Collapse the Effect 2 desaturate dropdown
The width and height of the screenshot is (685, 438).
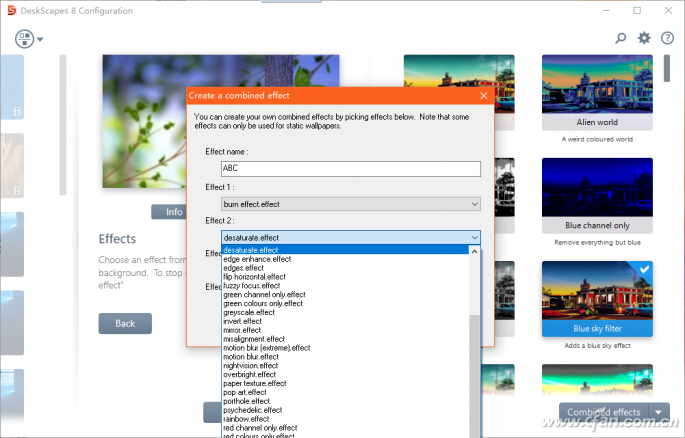474,238
